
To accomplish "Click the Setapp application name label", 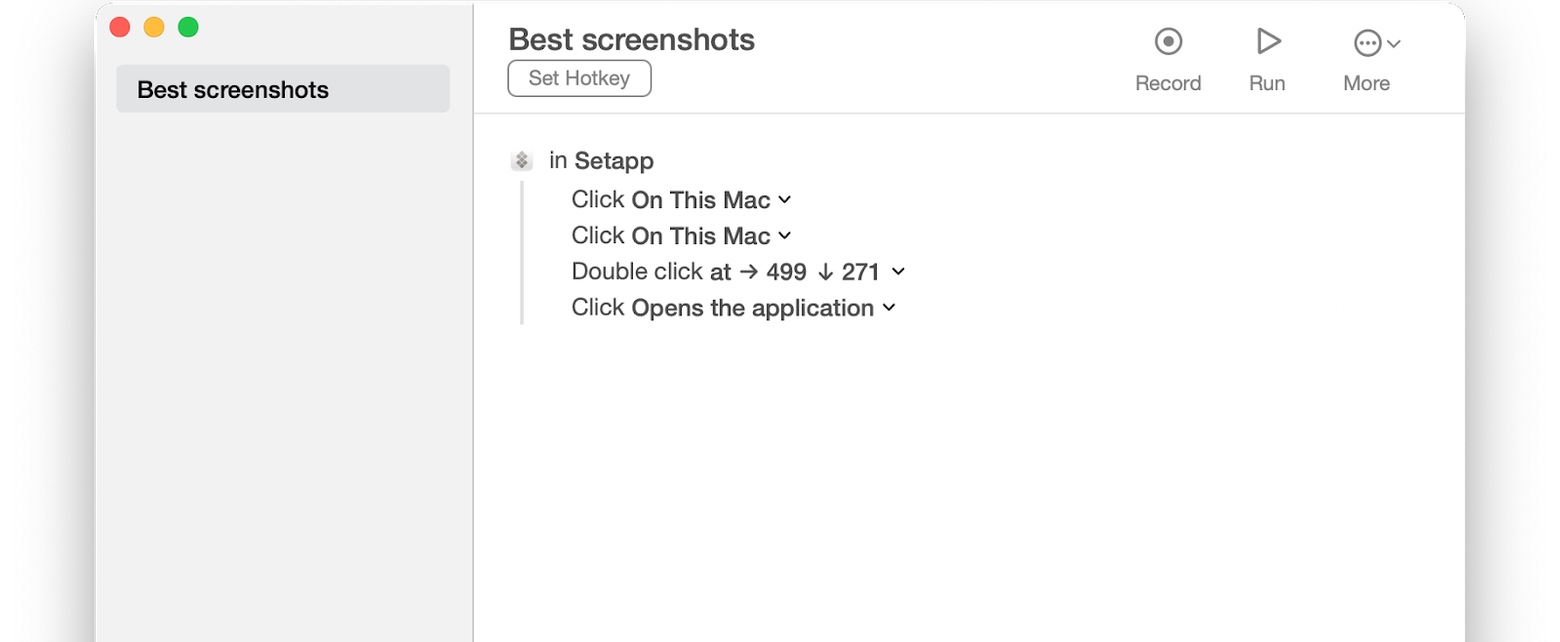I will (614, 160).
